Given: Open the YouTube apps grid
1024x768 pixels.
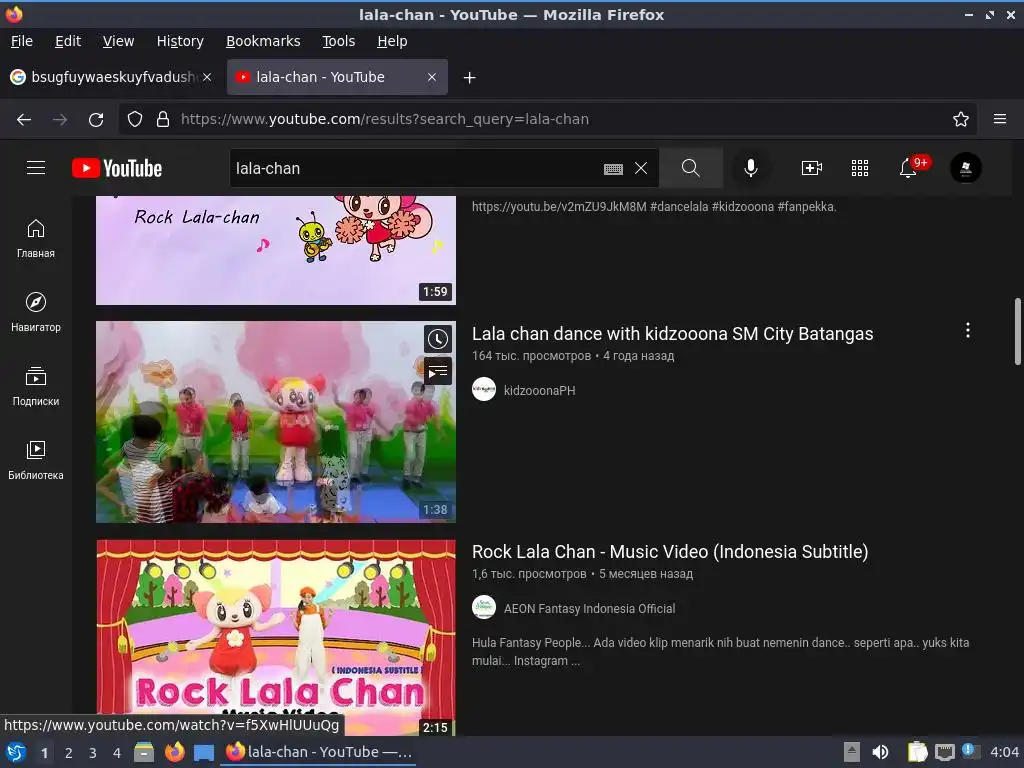Looking at the screenshot, I should tap(859, 168).
